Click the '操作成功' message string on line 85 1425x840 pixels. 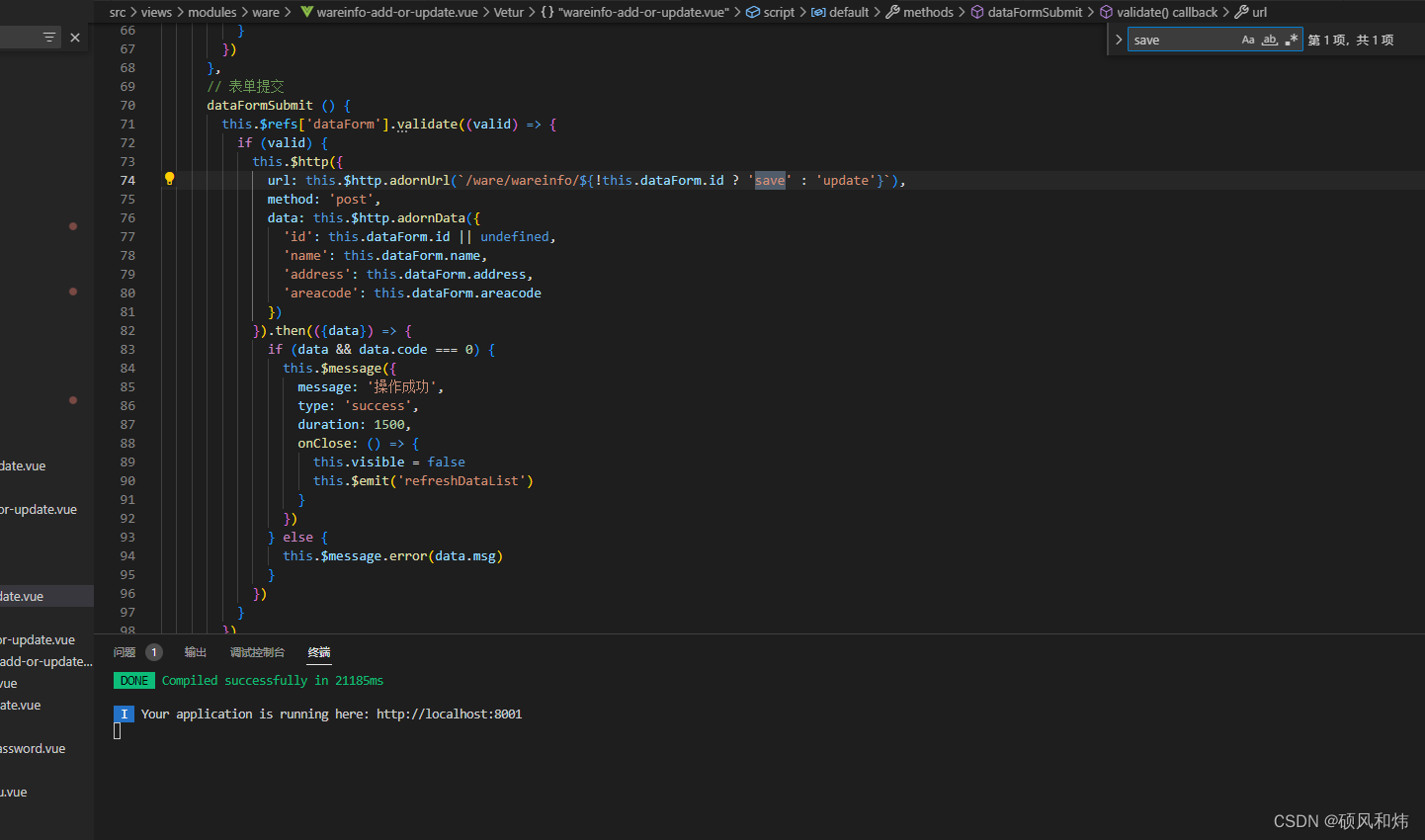pos(401,386)
